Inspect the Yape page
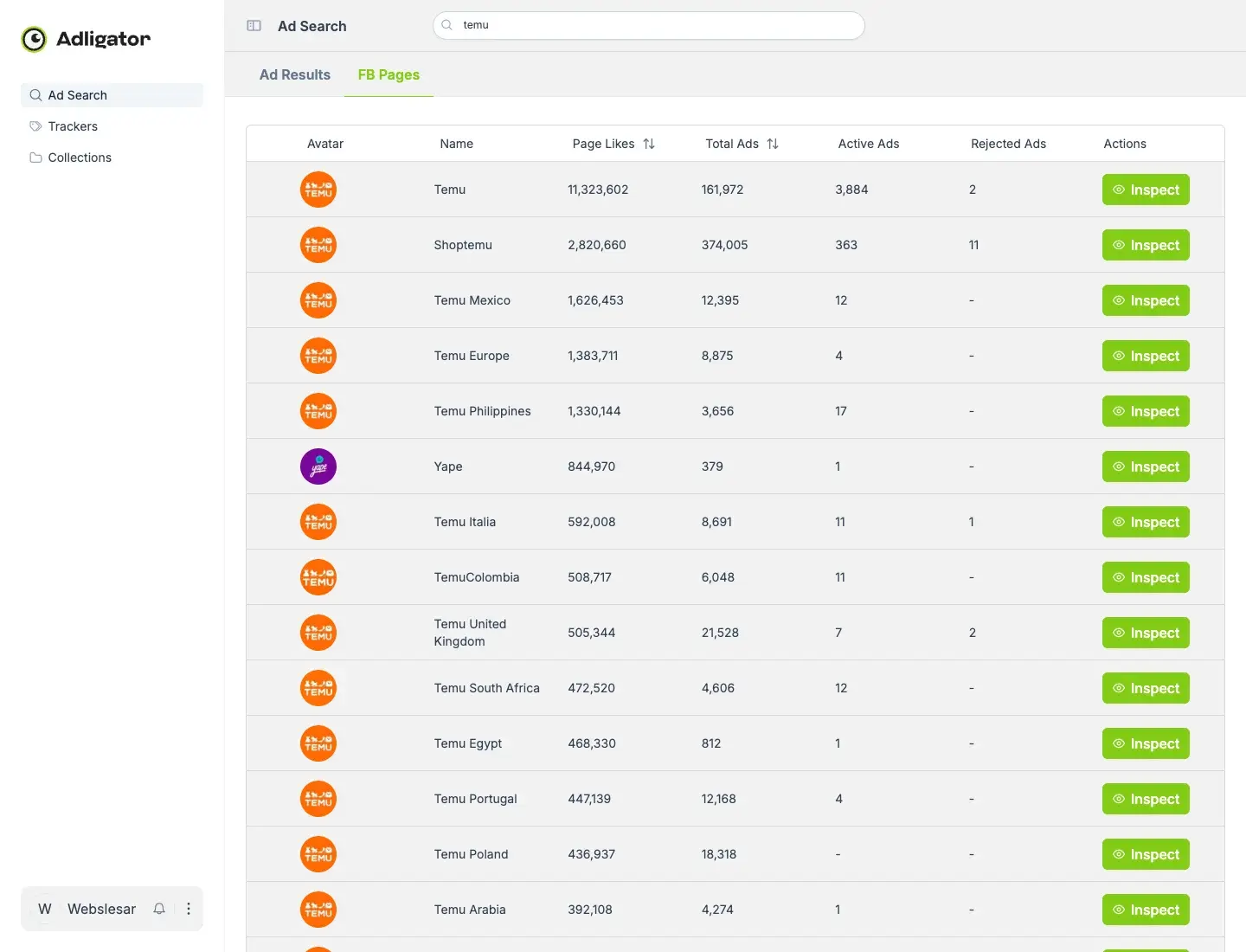This screenshot has height=952, width=1246. click(x=1146, y=466)
